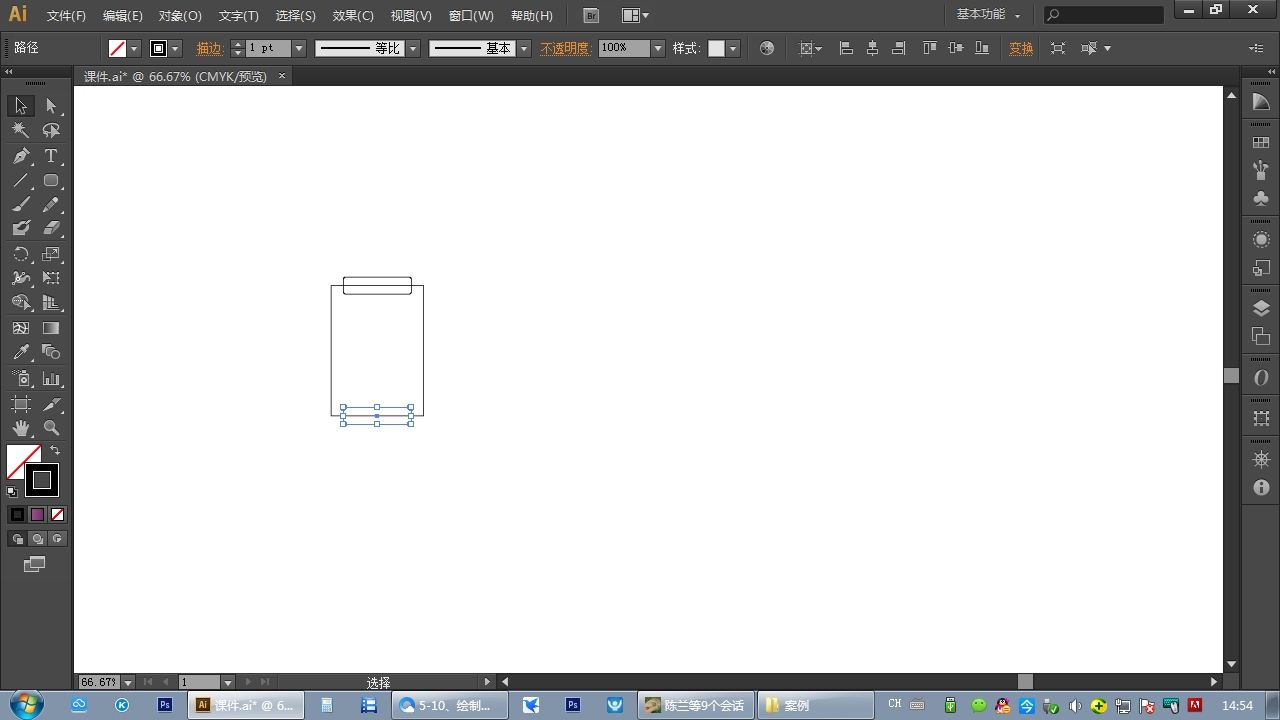
Task: Open the Brushes panel icon
Action: (1261, 171)
